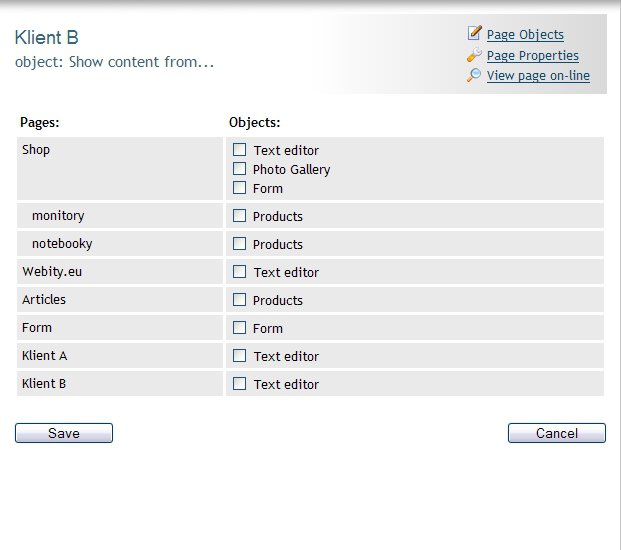621x550 pixels.
Task: Open the Page Objects link
Action: pos(525,35)
